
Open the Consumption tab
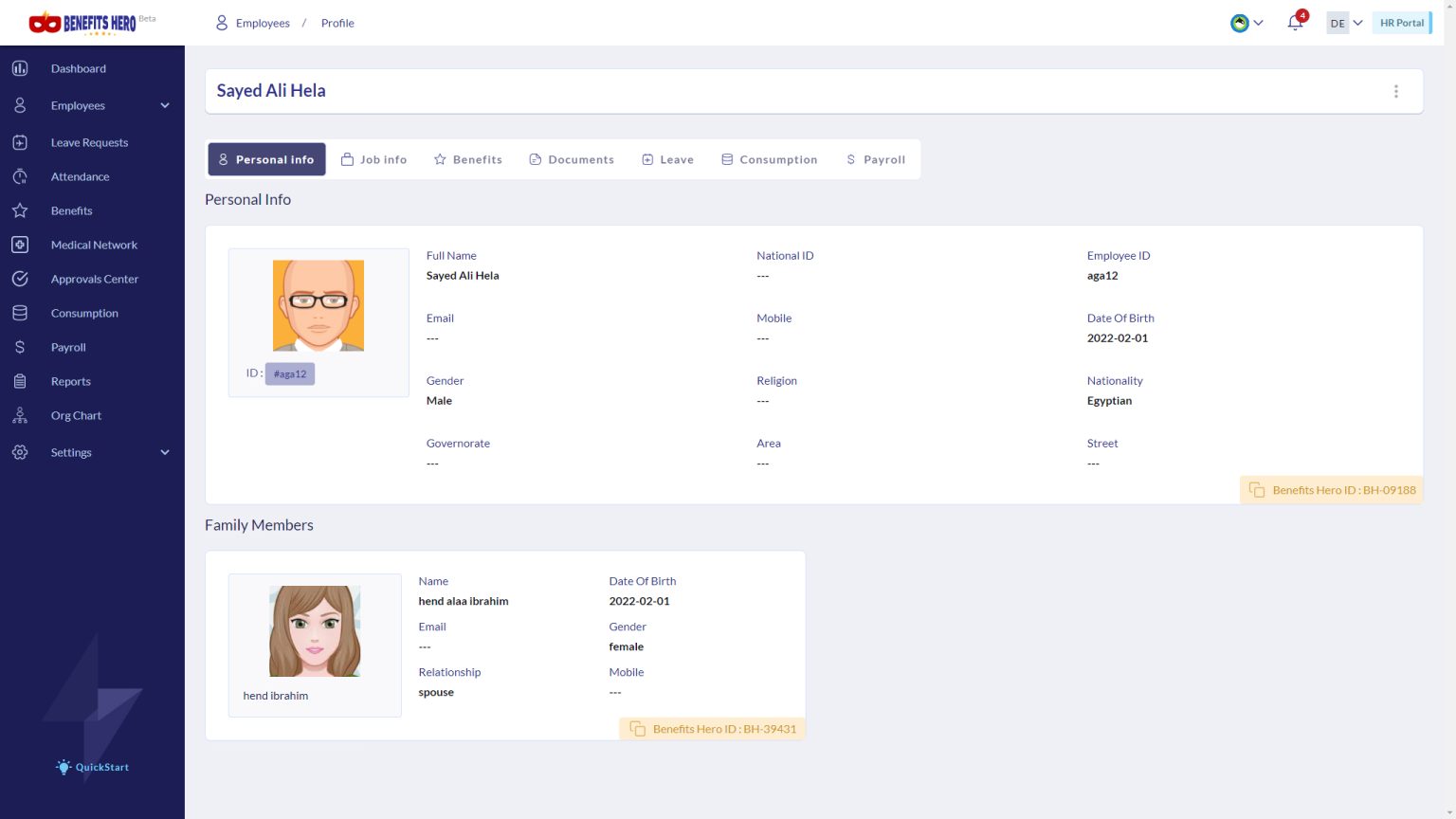click(769, 159)
